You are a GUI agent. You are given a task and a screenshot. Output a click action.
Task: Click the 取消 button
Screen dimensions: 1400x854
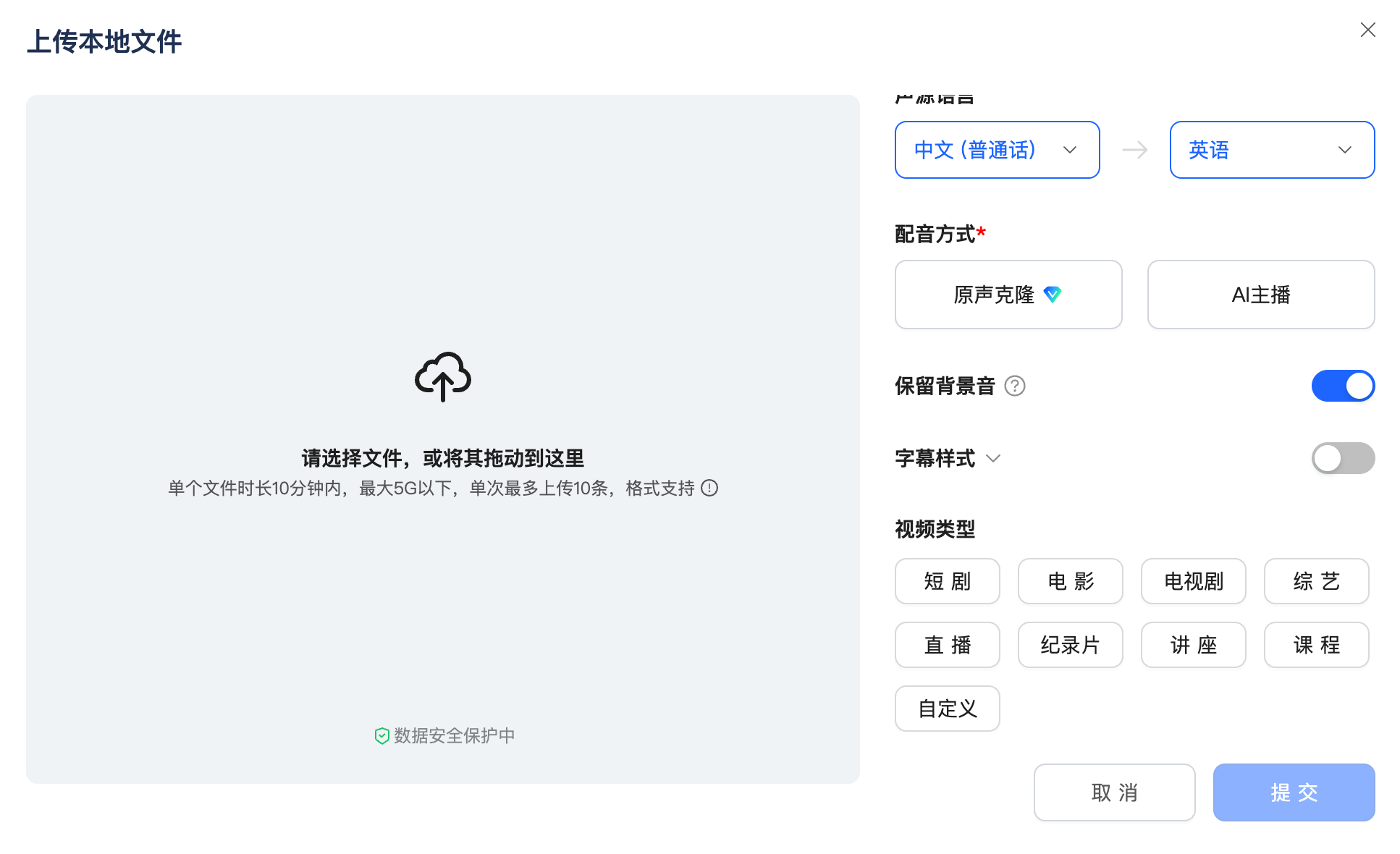click(1114, 792)
